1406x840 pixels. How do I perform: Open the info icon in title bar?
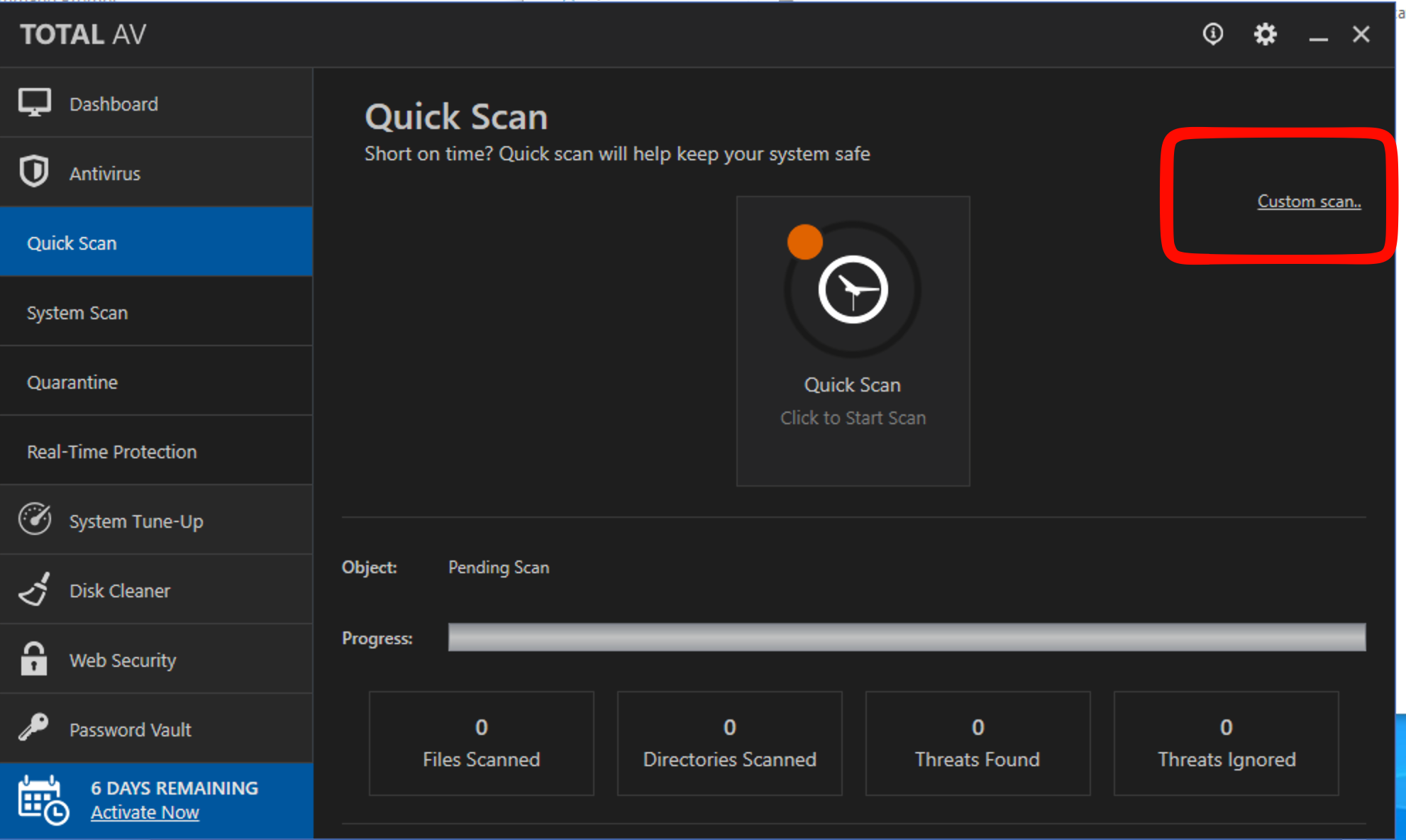pos(1213,33)
